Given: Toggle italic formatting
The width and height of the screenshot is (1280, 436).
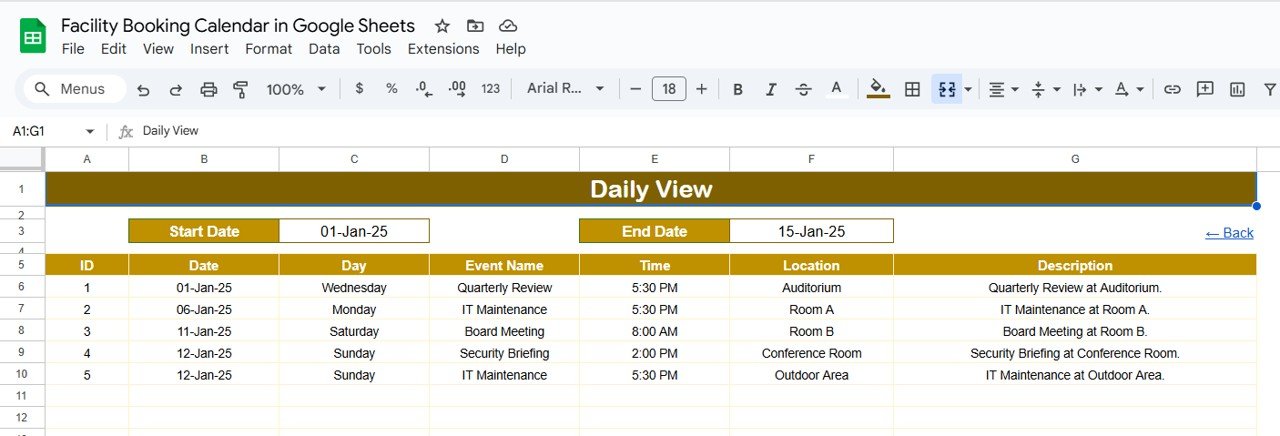Looking at the screenshot, I should click(x=771, y=89).
